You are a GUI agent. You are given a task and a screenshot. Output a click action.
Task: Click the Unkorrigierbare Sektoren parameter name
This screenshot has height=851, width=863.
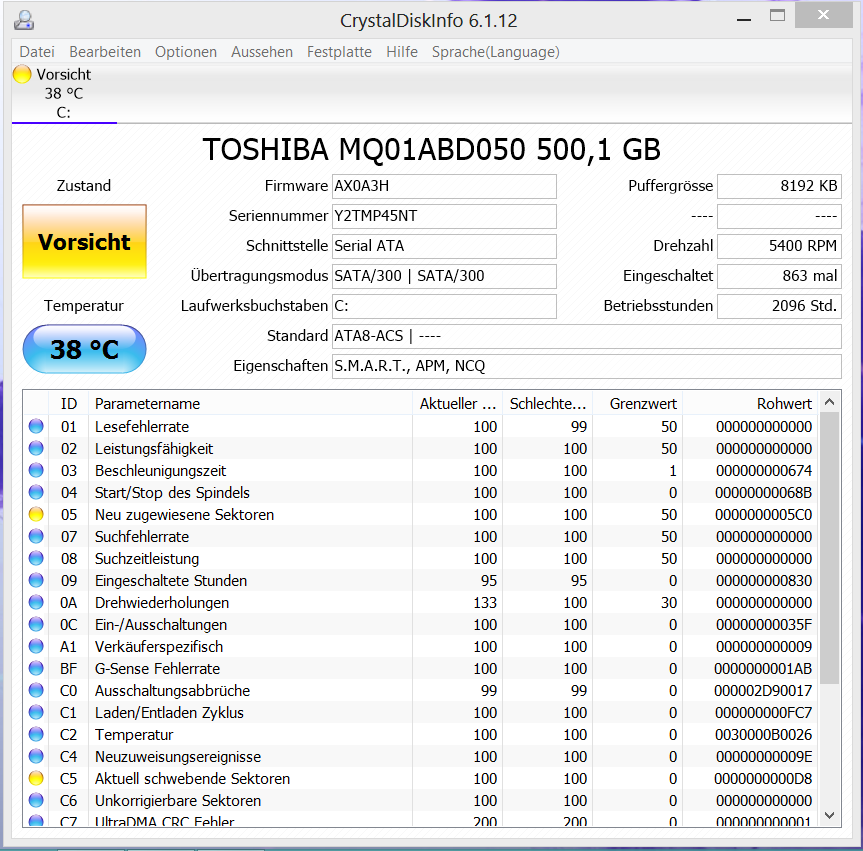178,801
